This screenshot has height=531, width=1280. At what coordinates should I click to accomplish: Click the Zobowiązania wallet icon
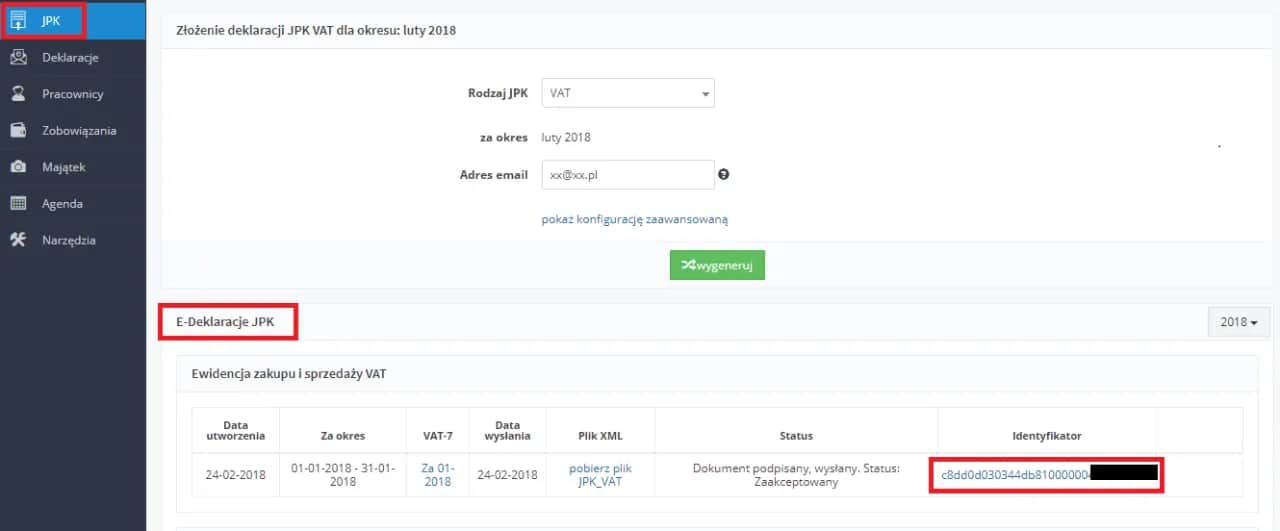[x=18, y=131]
